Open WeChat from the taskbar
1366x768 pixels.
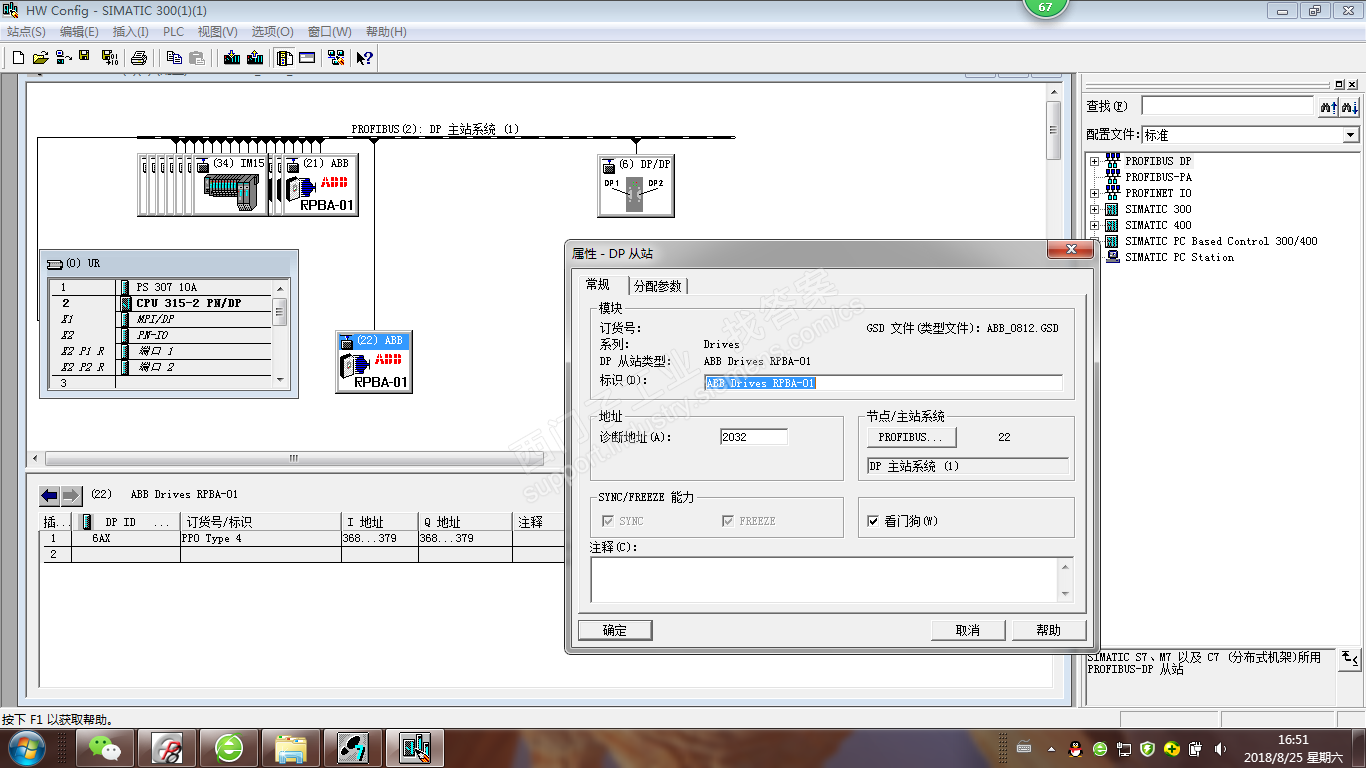coord(104,747)
